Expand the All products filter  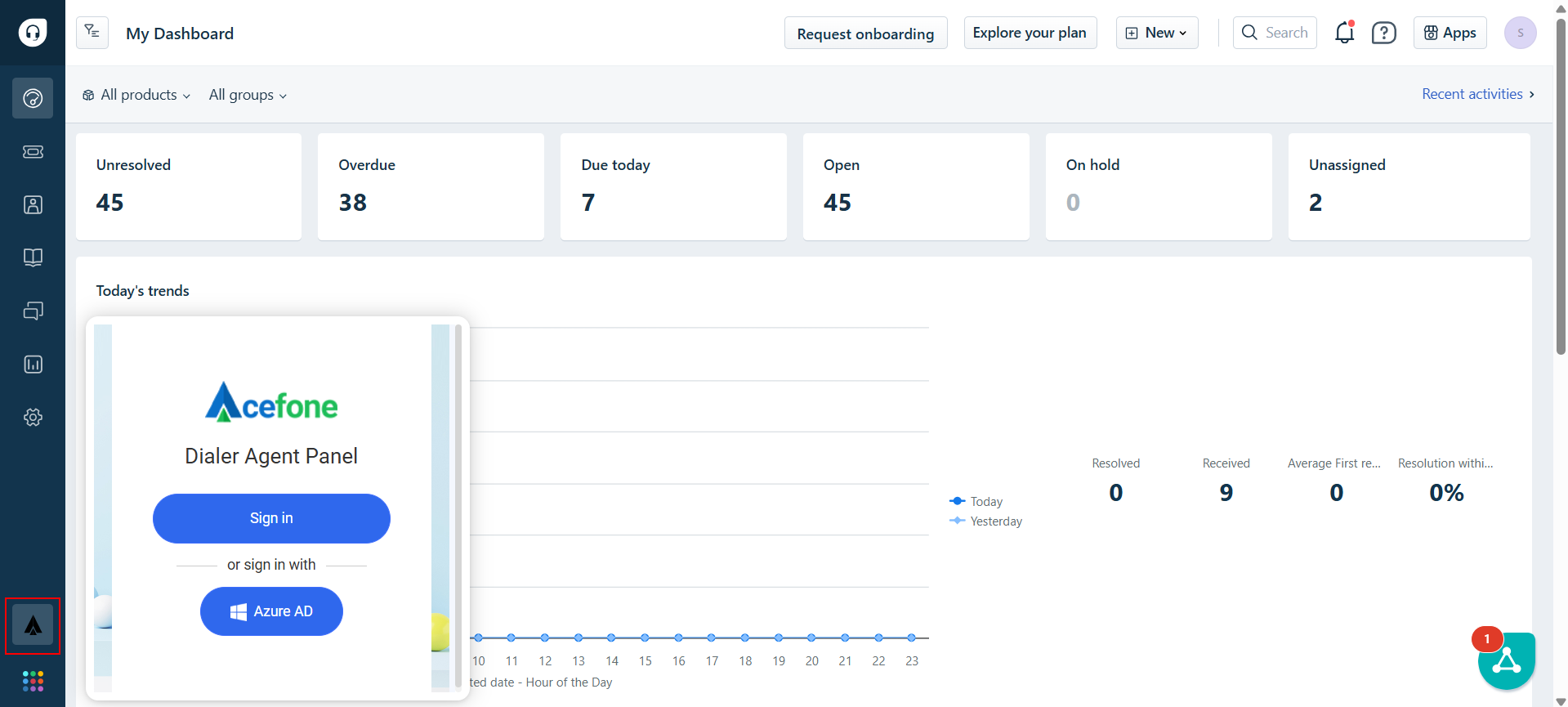point(136,95)
